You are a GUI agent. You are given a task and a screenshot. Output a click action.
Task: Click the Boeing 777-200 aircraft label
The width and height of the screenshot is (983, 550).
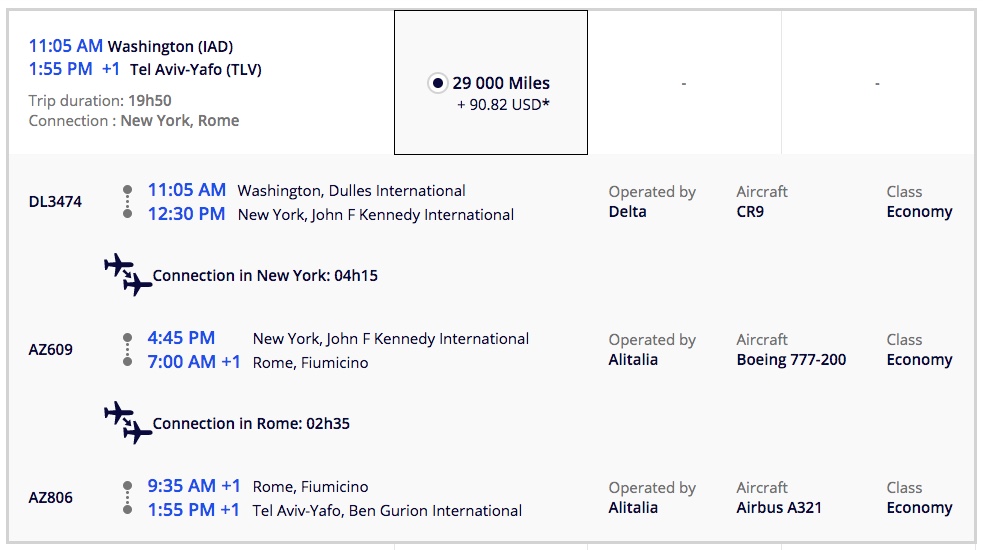coord(791,360)
